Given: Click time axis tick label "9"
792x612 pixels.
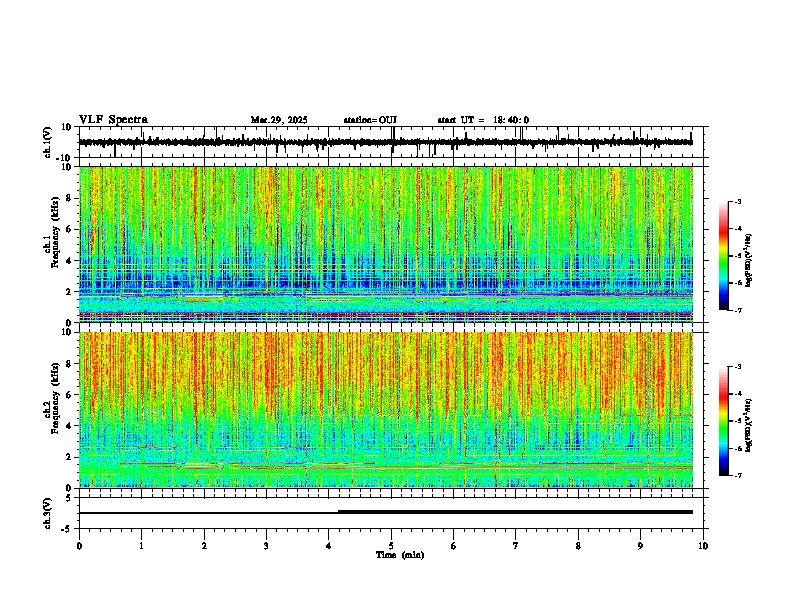Looking at the screenshot, I should (640, 545).
